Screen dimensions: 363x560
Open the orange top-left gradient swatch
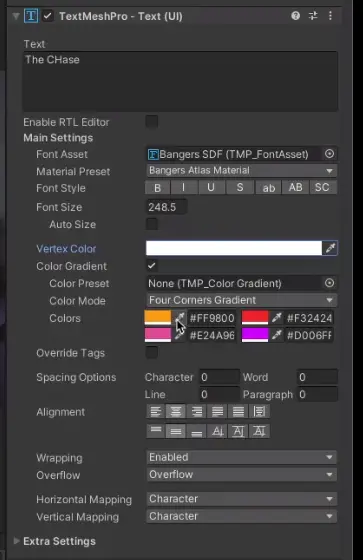(x=158, y=318)
